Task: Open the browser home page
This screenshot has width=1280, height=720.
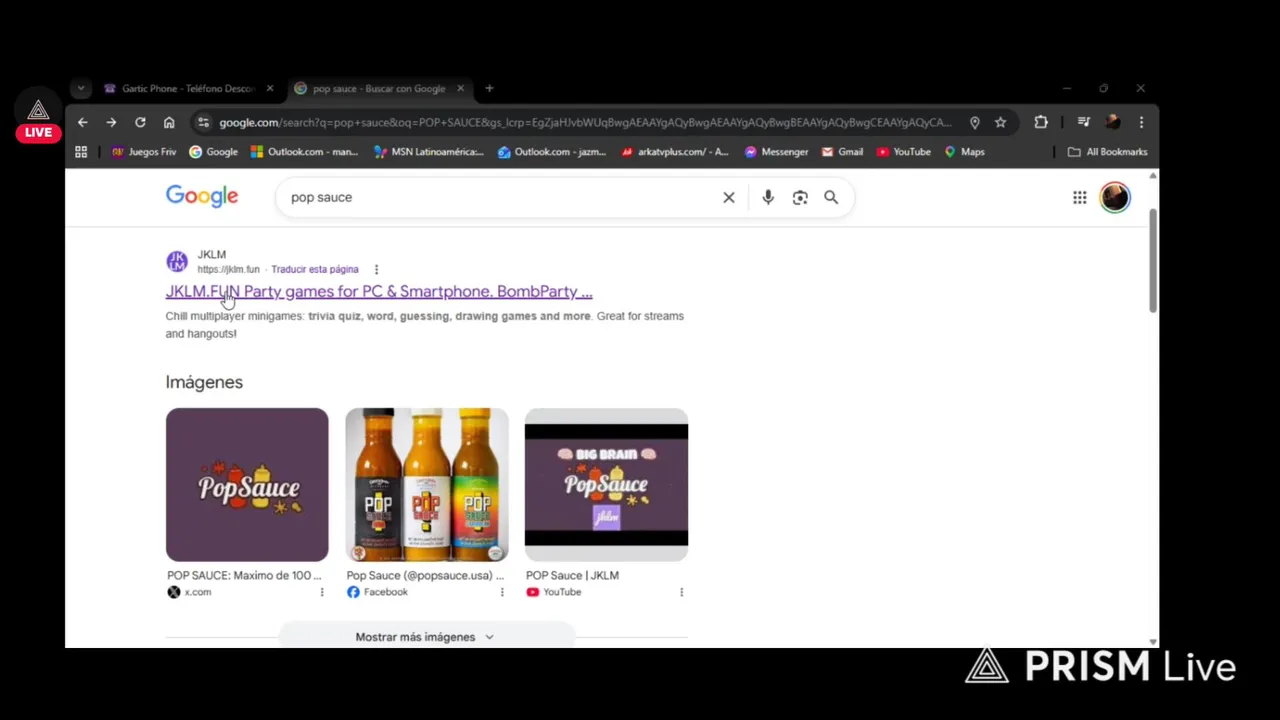Action: (169, 122)
